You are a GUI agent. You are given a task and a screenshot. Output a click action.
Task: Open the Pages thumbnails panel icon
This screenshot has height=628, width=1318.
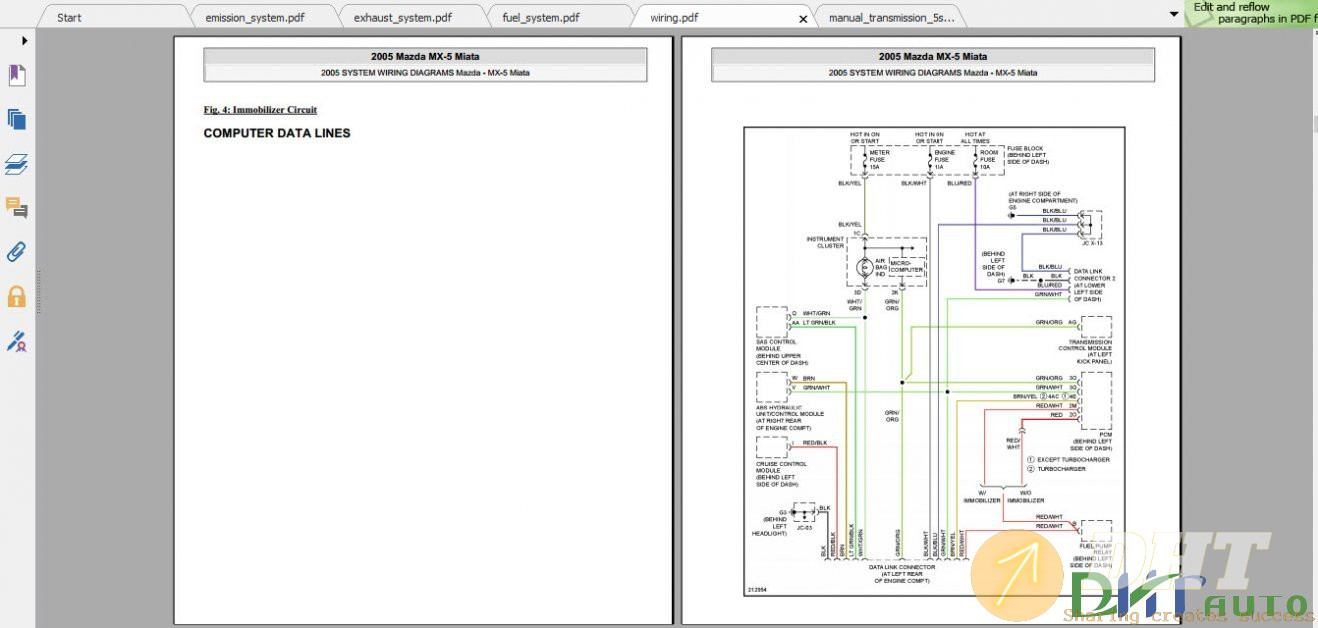(x=16, y=119)
